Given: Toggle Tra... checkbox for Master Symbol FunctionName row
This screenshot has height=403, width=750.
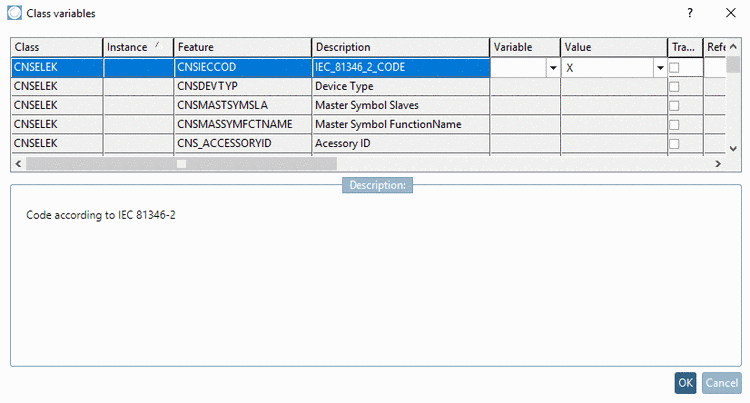Looking at the screenshot, I should (674, 125).
